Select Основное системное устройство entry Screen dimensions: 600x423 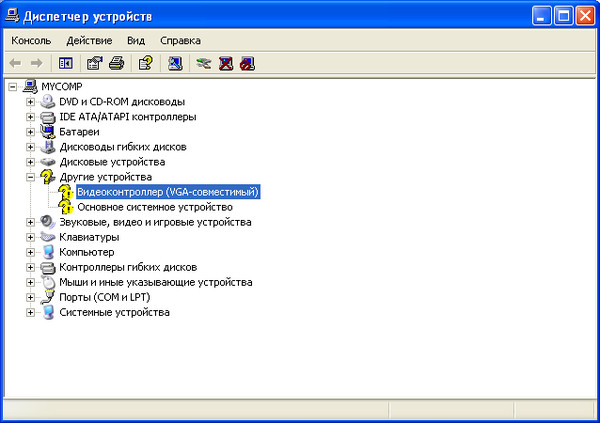[155, 207]
